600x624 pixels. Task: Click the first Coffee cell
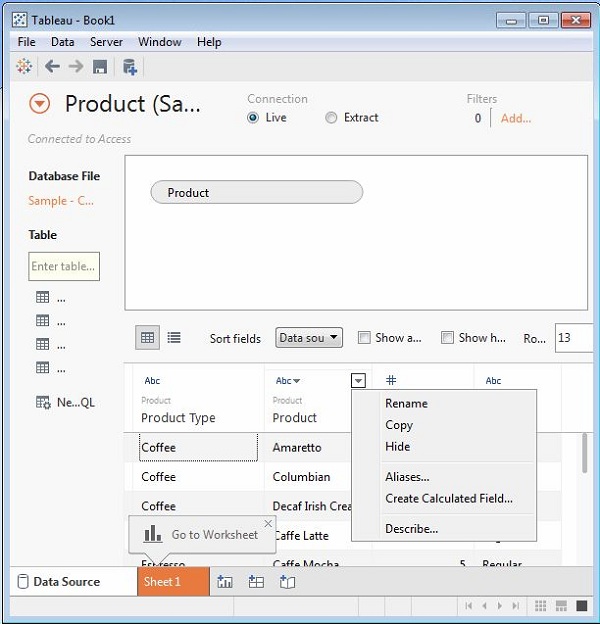click(198, 448)
